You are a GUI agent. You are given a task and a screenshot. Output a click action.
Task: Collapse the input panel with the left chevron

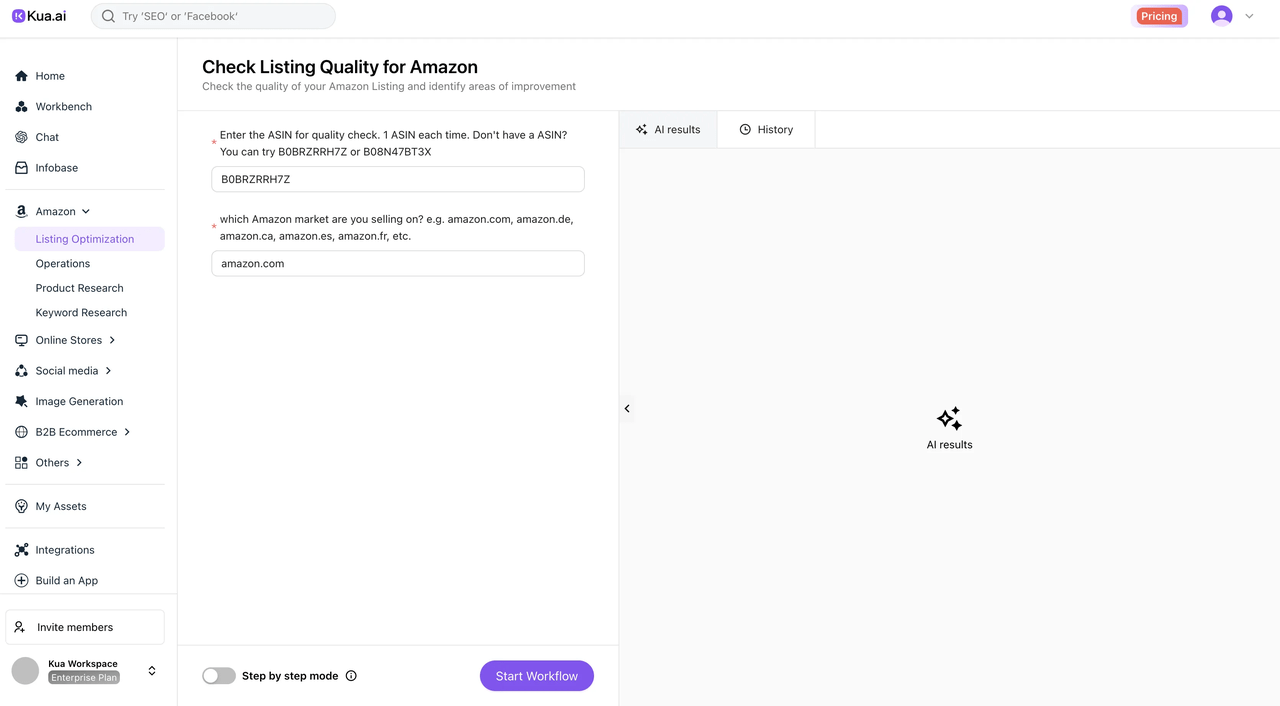[x=627, y=408]
